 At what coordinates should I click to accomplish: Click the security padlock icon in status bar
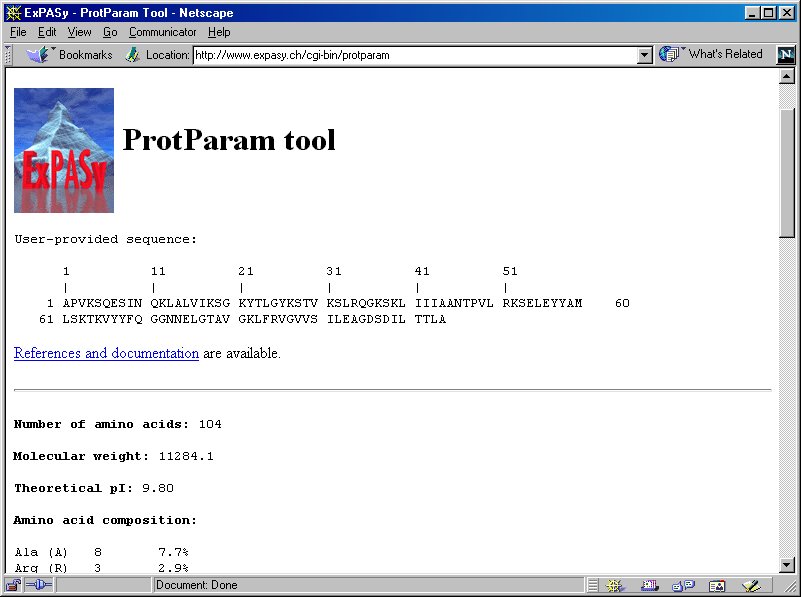(13, 585)
